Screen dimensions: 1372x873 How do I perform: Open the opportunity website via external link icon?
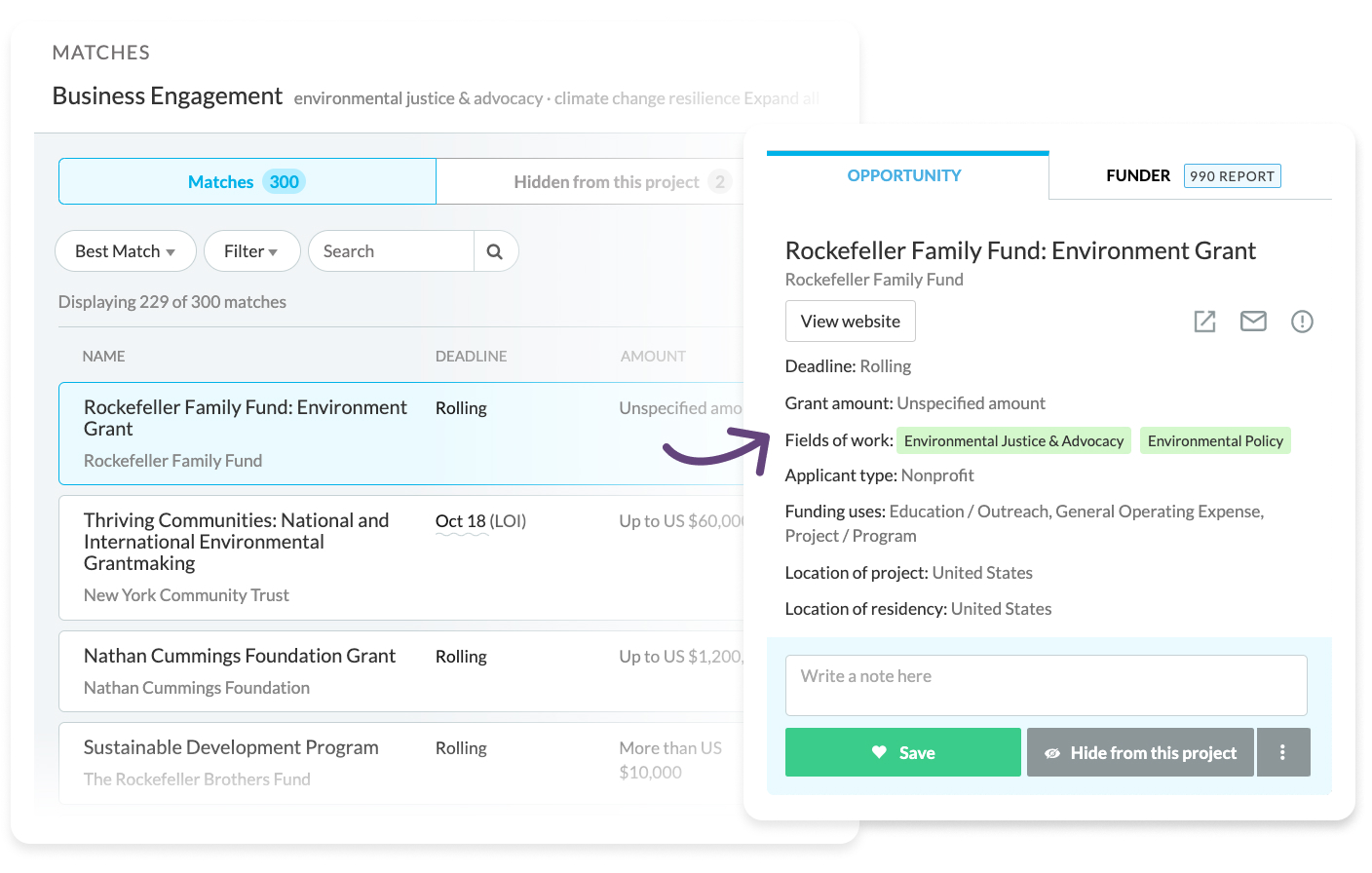pyautogui.click(x=1204, y=321)
